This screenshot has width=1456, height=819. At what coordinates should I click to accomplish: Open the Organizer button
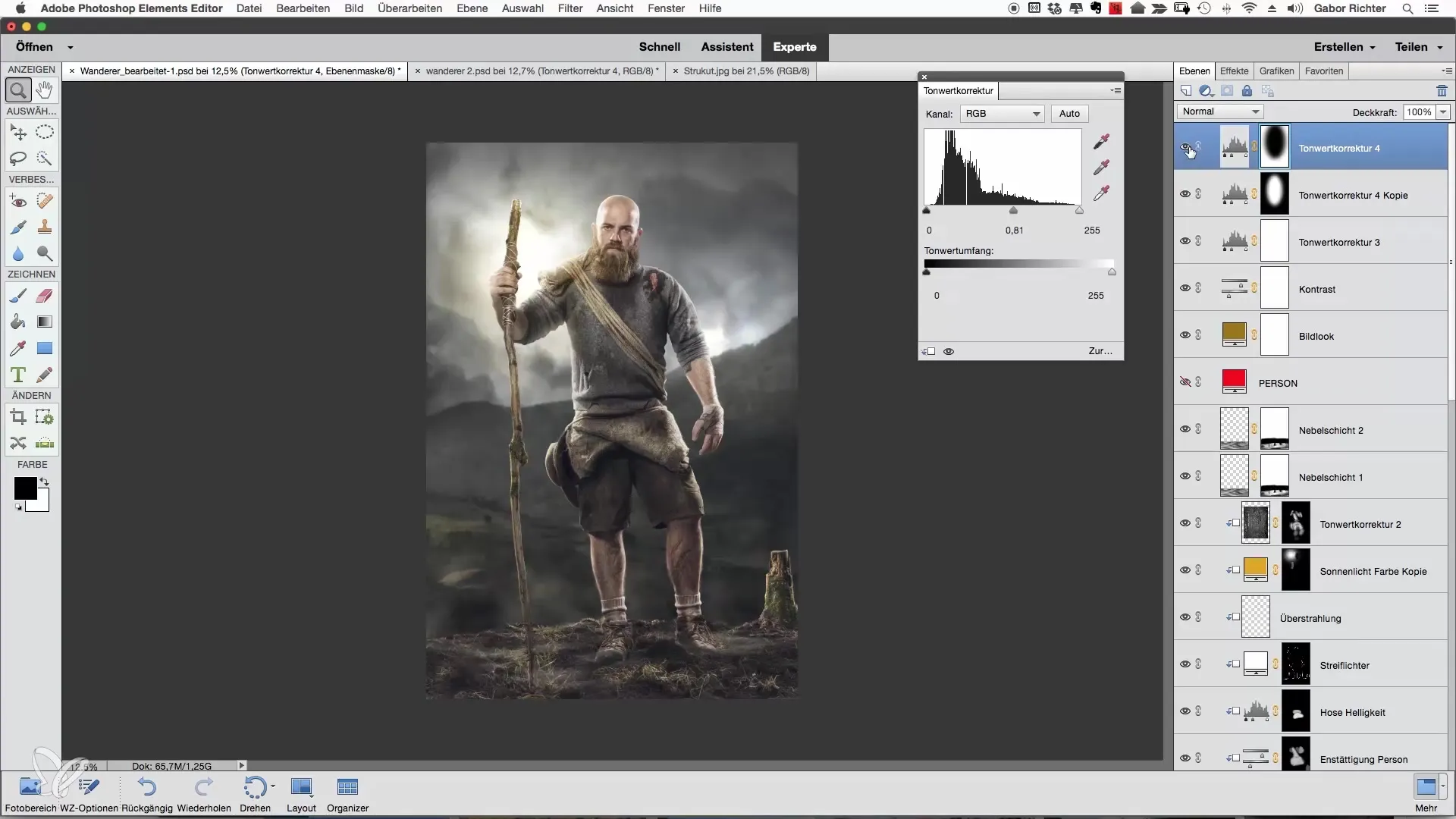click(x=347, y=795)
